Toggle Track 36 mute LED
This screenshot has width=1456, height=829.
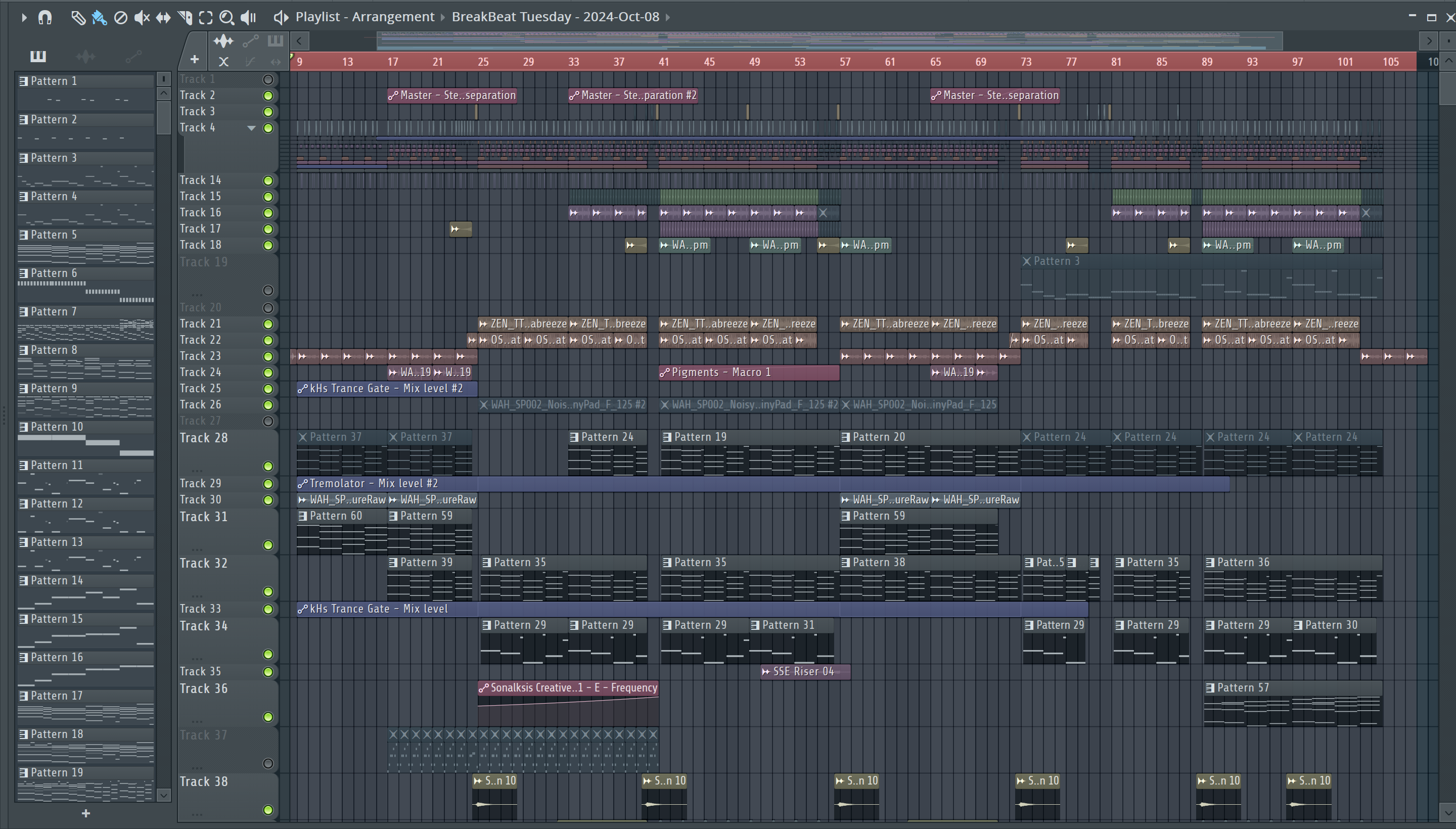pyautogui.click(x=267, y=717)
